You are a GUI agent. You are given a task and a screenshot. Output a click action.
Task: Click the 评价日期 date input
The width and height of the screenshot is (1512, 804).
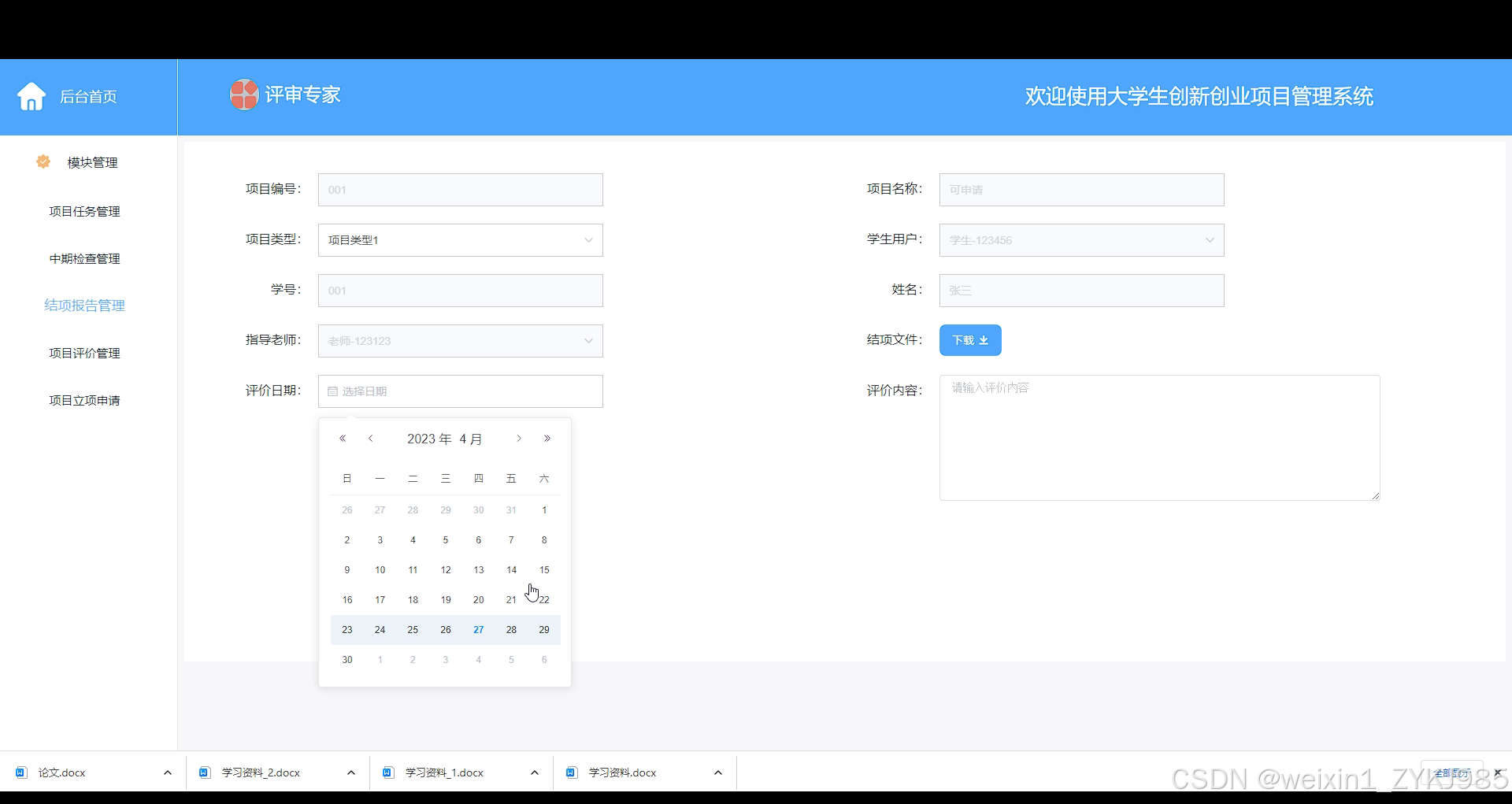coord(461,391)
